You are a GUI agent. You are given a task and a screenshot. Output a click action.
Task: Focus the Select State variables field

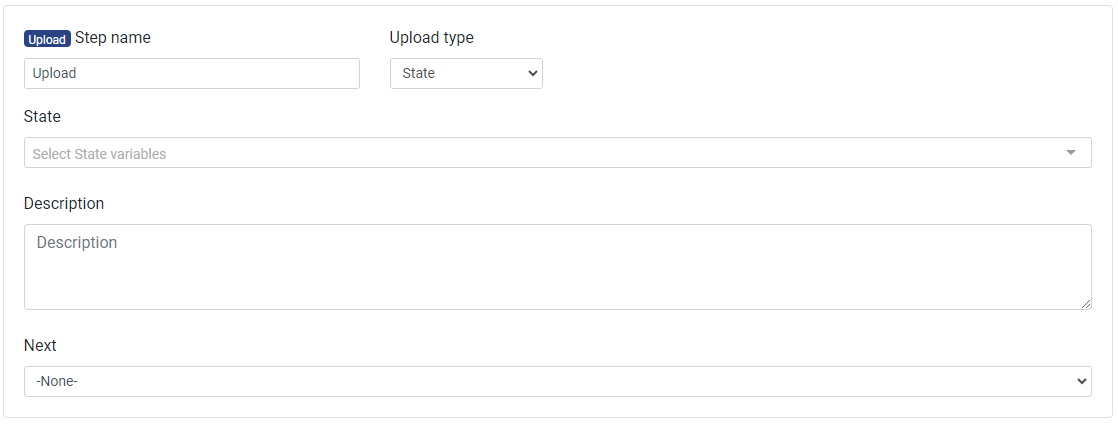(540, 153)
